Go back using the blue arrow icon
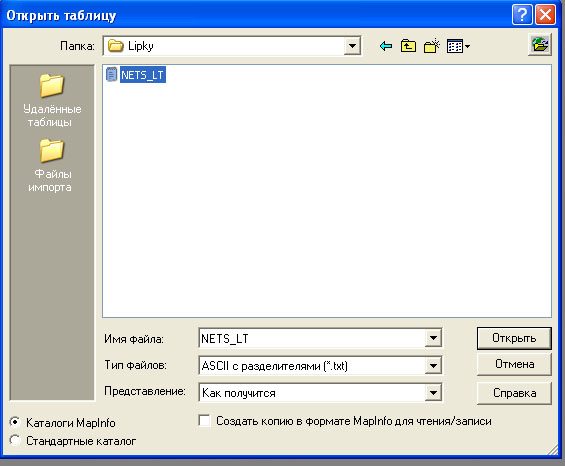The image size is (565, 466). click(x=386, y=46)
